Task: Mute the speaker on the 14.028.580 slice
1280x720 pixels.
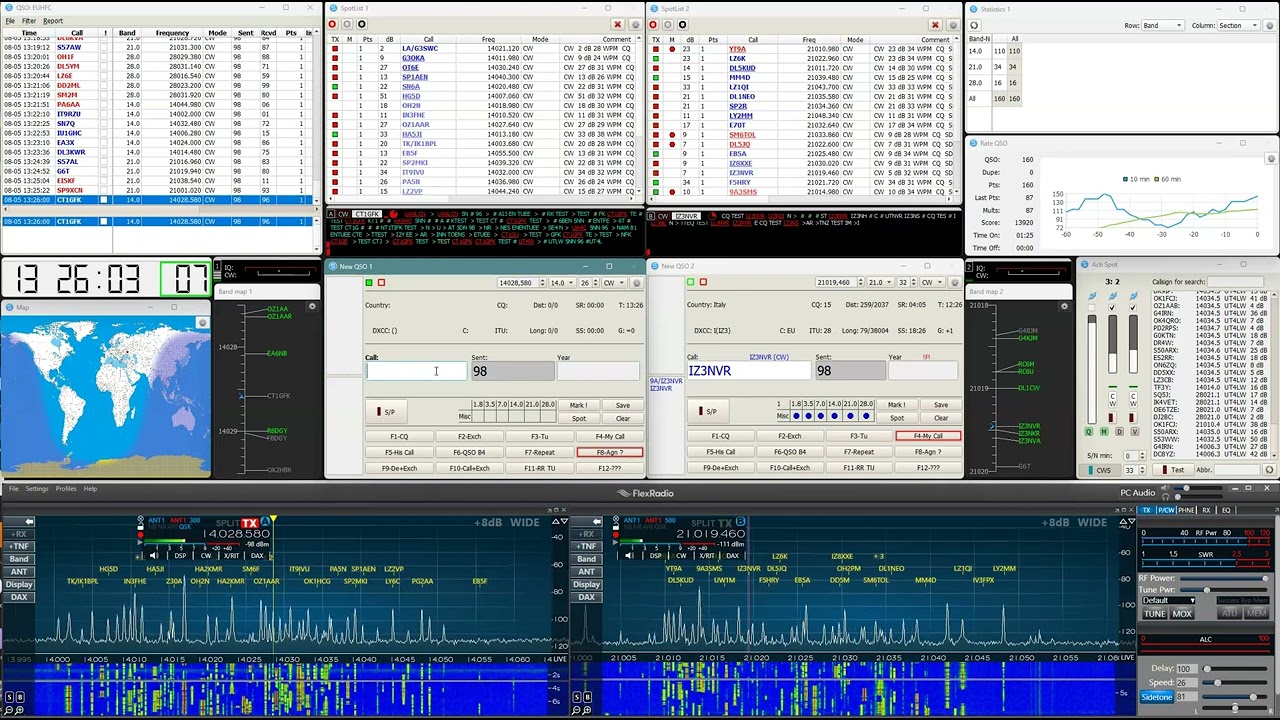Action: tap(153, 556)
